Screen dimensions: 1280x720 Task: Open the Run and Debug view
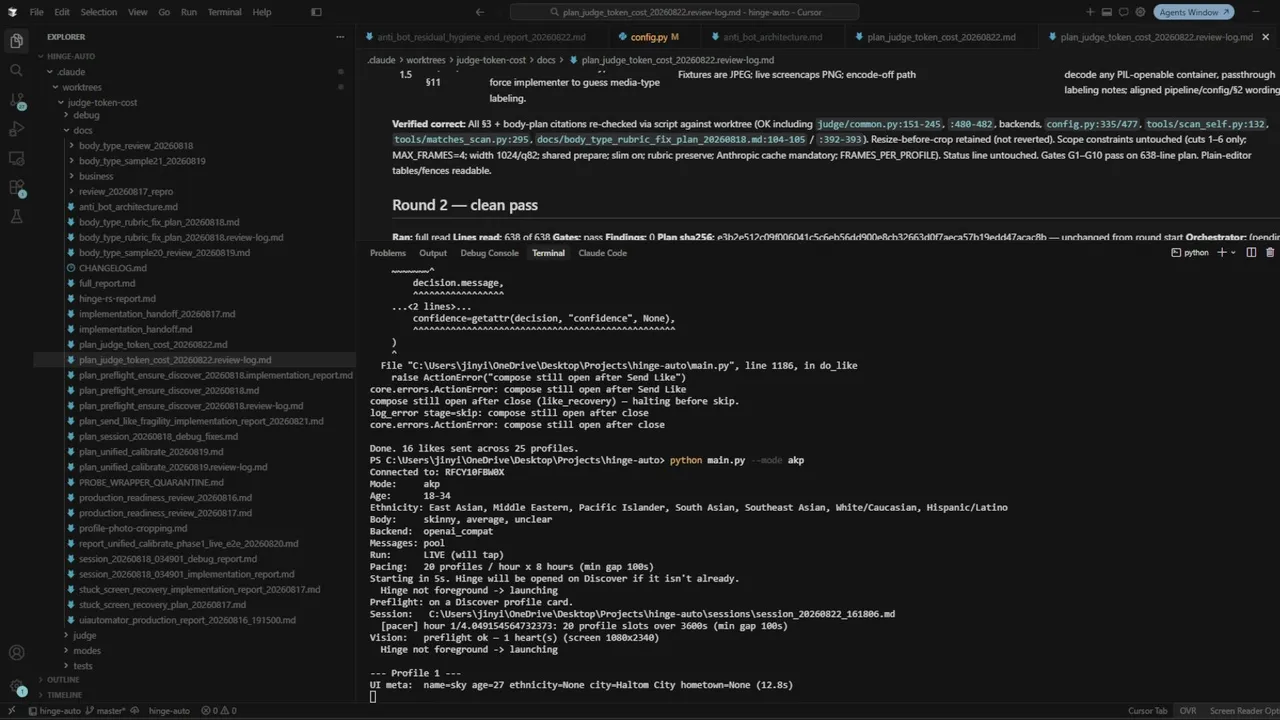tap(16, 129)
